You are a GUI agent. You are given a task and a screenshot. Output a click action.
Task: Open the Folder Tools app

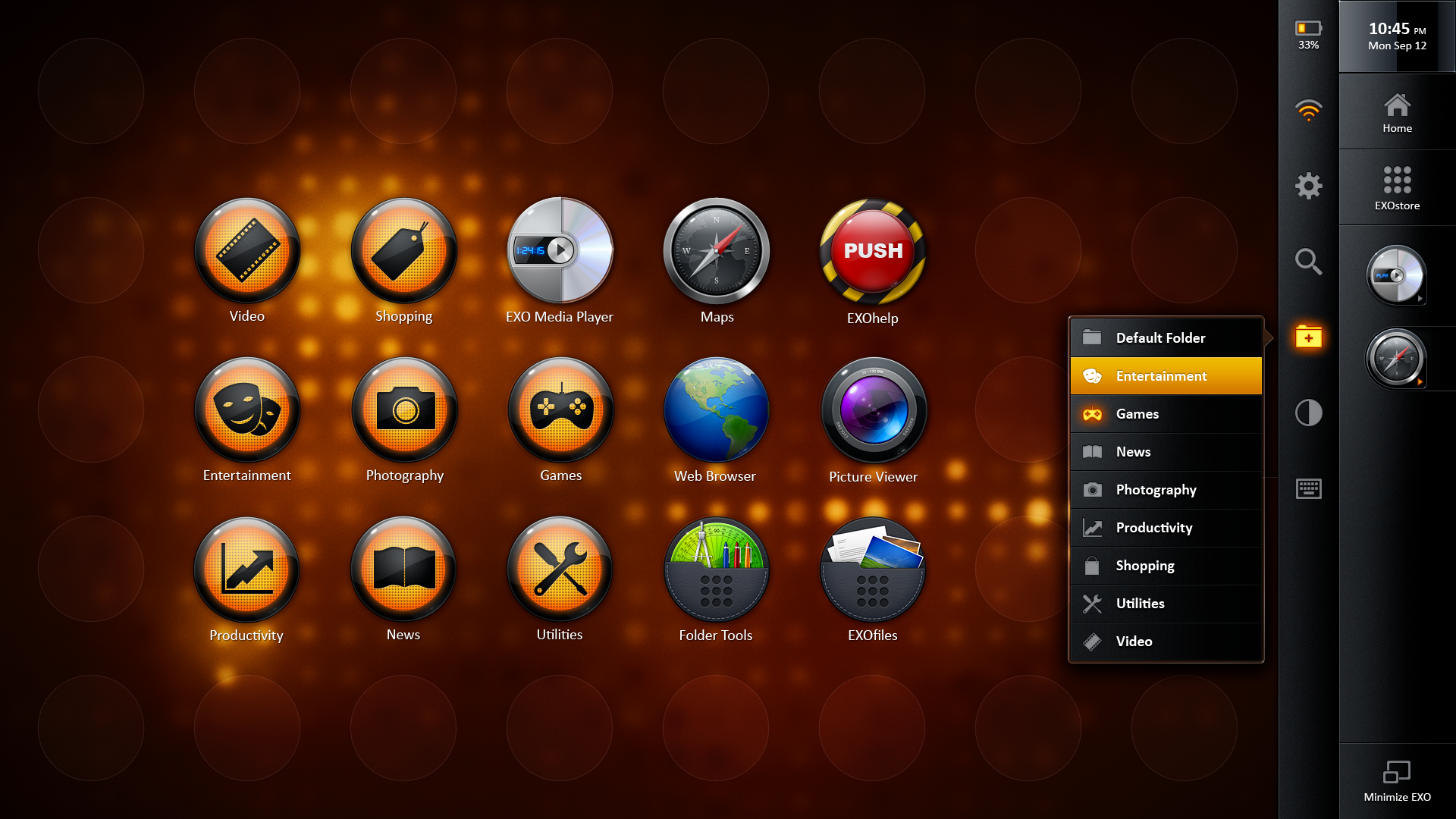[716, 570]
